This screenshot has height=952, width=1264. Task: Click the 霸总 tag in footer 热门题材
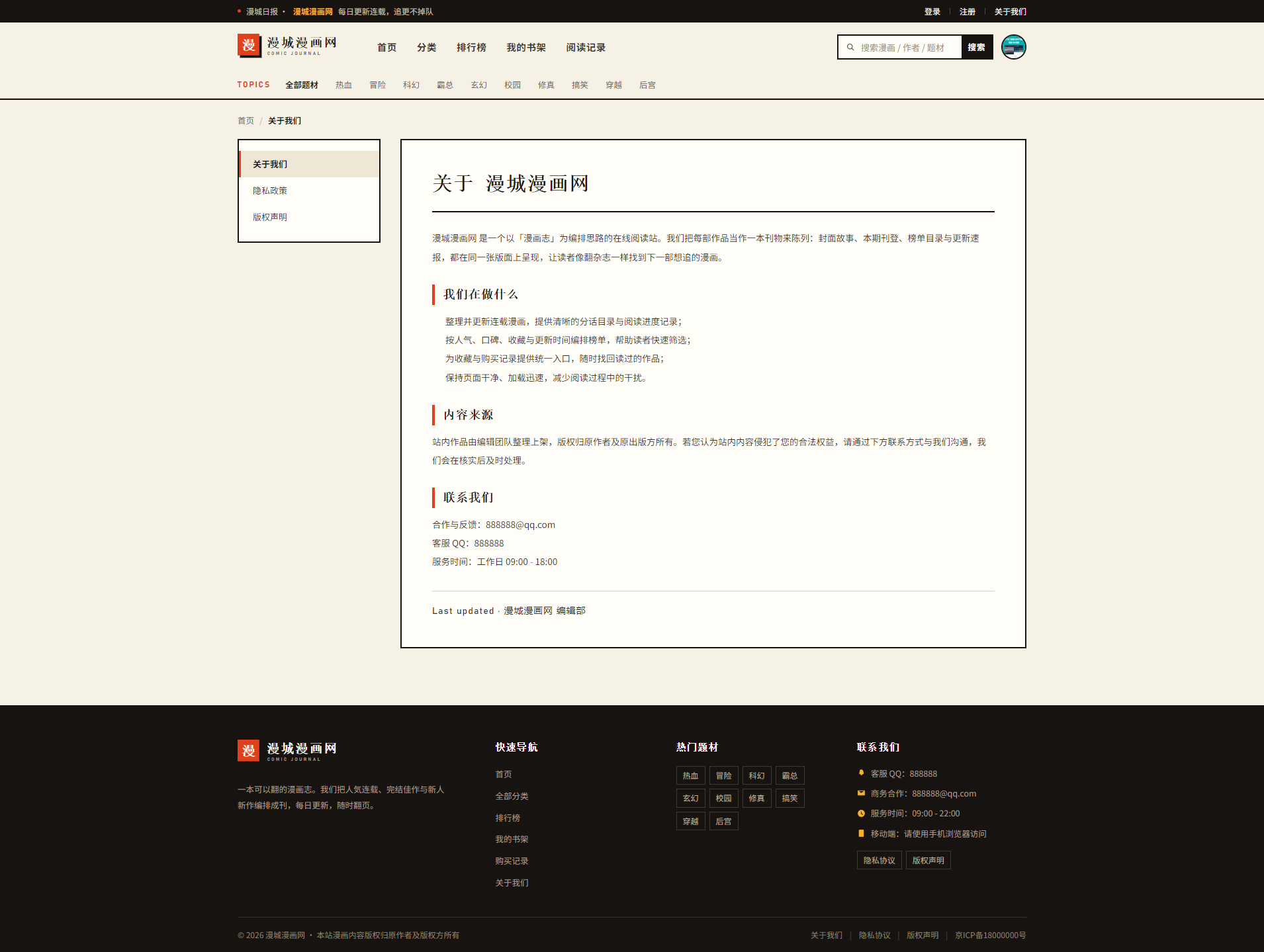point(790,775)
